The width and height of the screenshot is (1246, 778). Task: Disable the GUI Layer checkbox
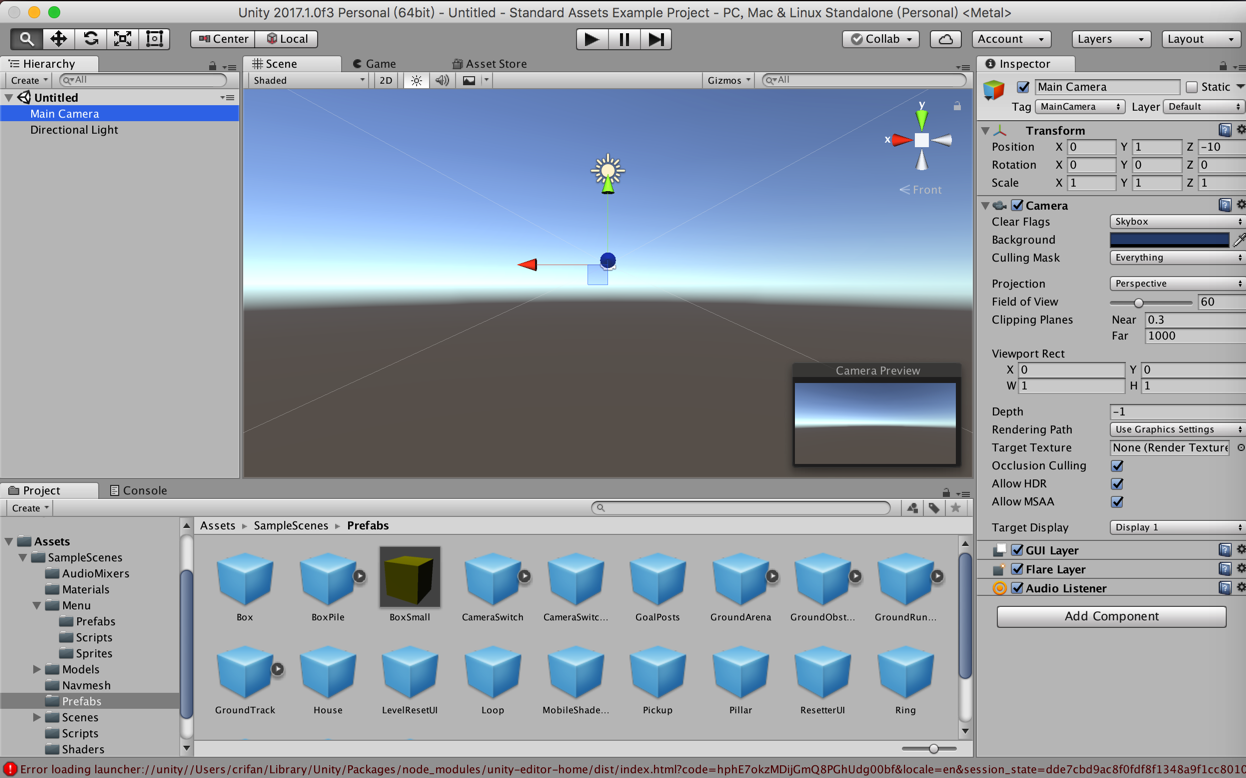tap(1017, 550)
